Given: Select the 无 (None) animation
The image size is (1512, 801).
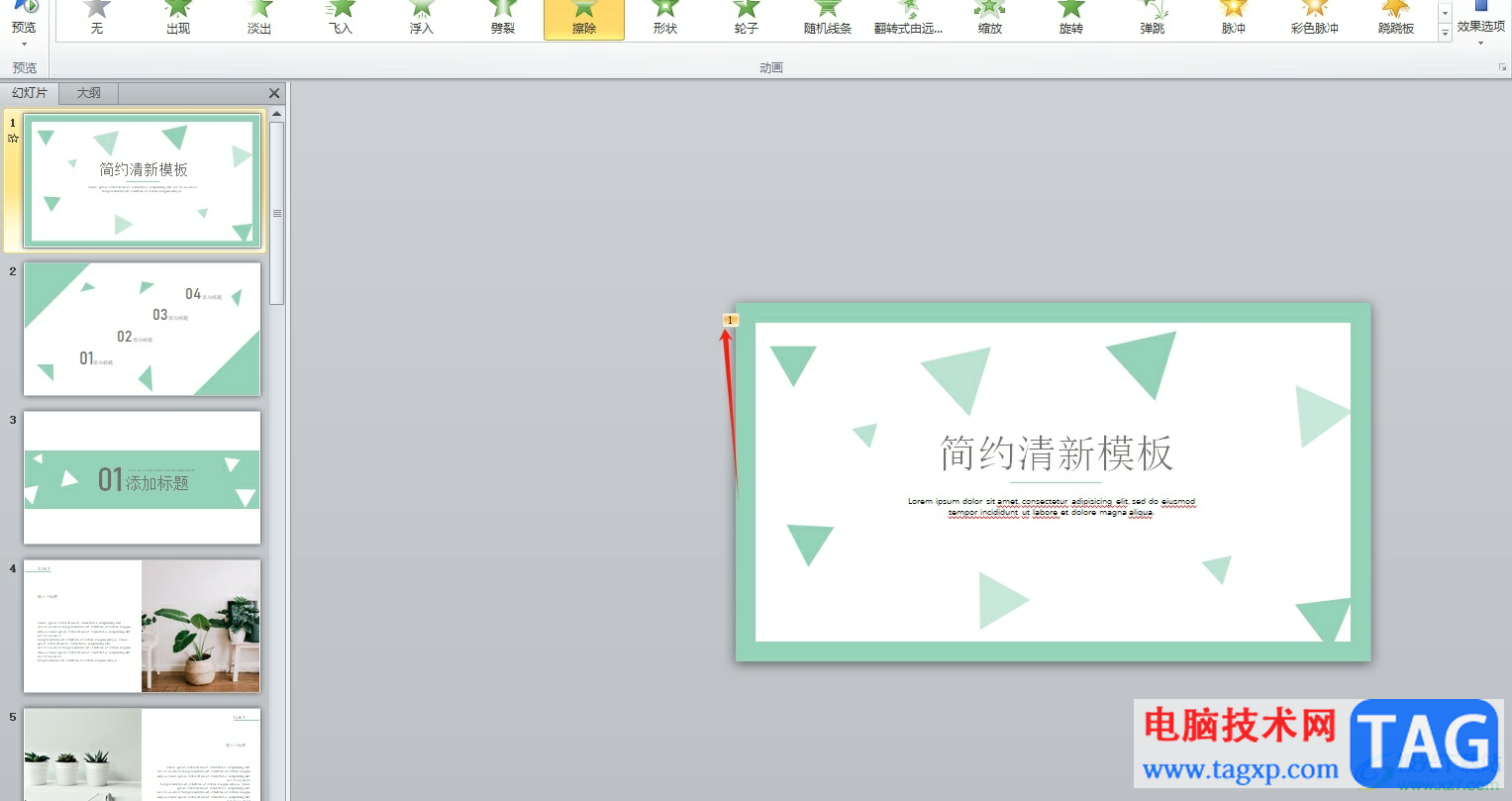Looking at the screenshot, I should click(x=97, y=19).
